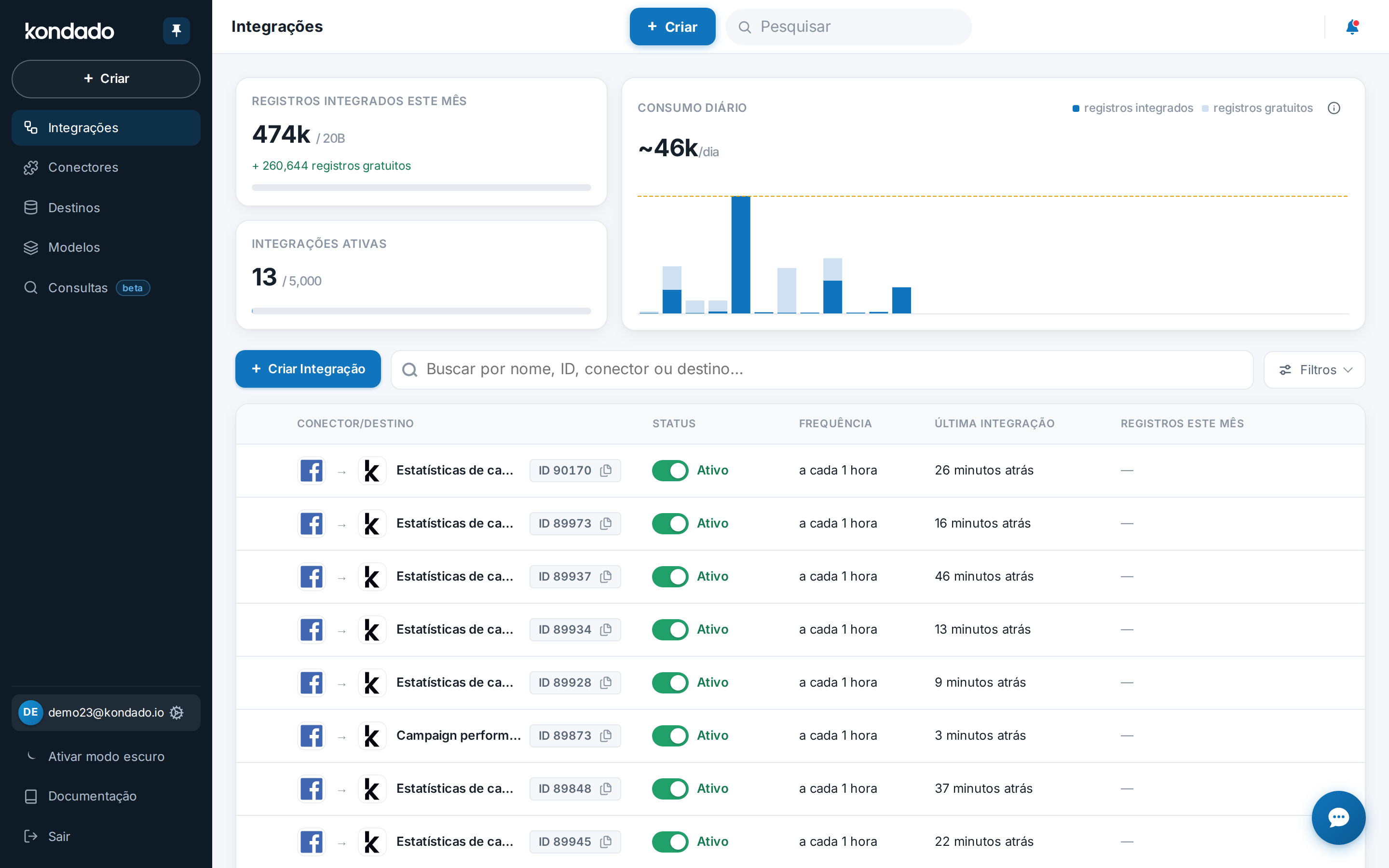Sort by Registros Este Mês header
1389x868 pixels.
pos(1182,424)
